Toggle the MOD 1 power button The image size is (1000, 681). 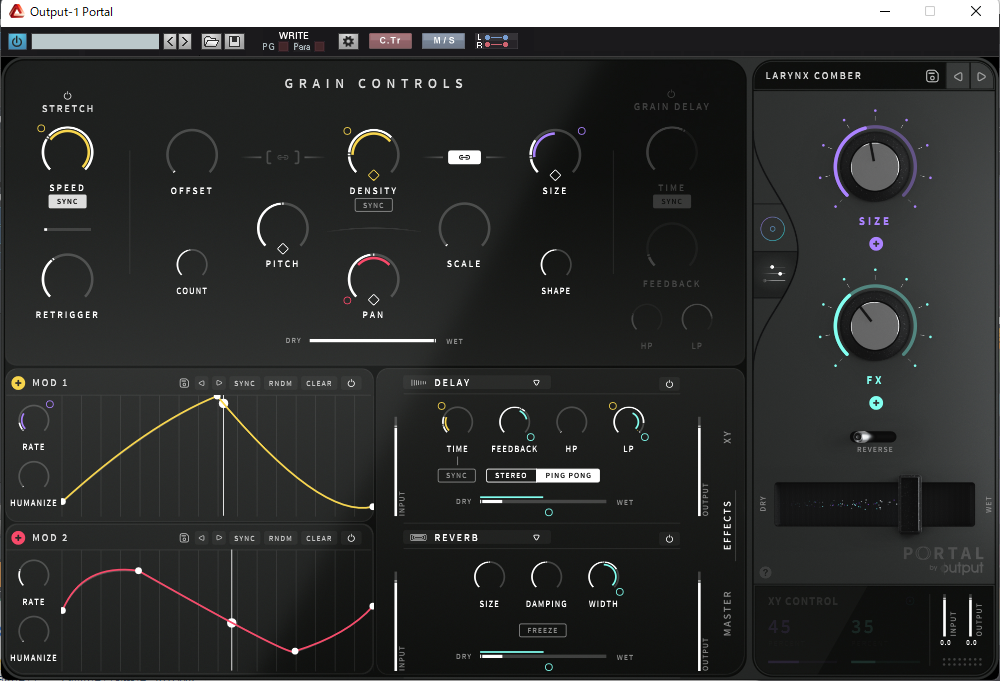click(x=351, y=383)
